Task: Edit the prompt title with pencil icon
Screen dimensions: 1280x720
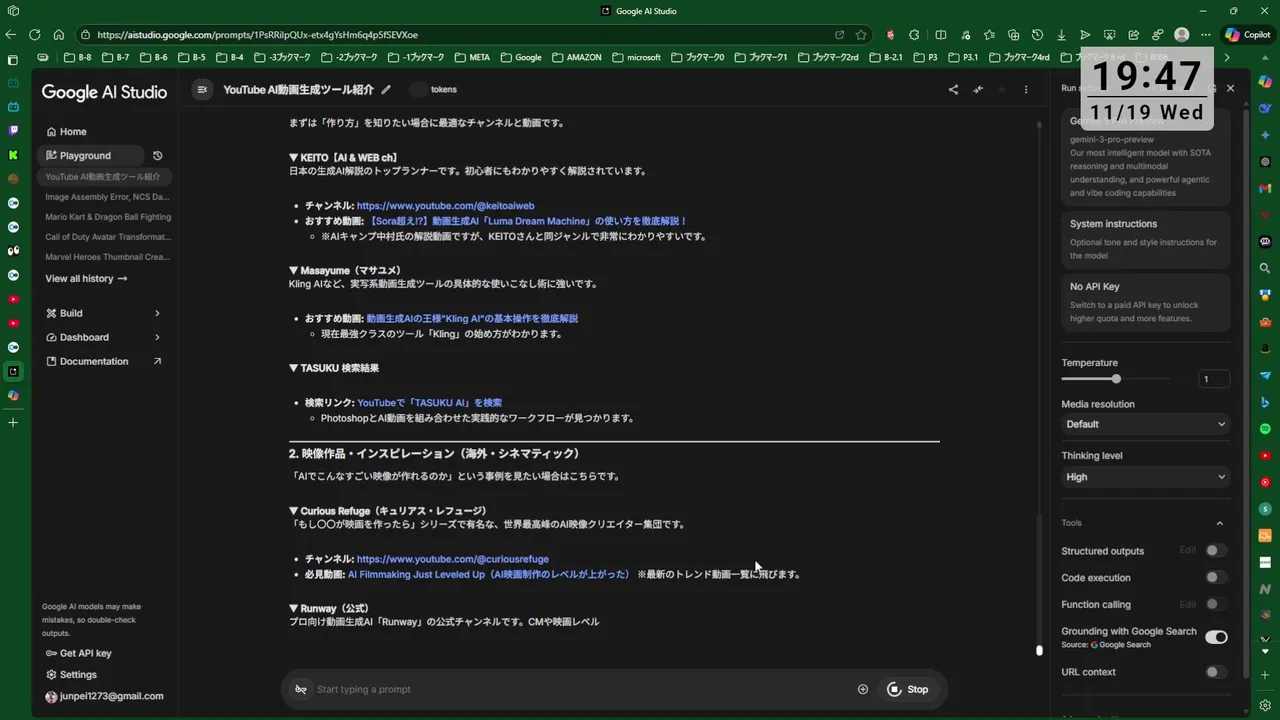Action: click(x=386, y=90)
